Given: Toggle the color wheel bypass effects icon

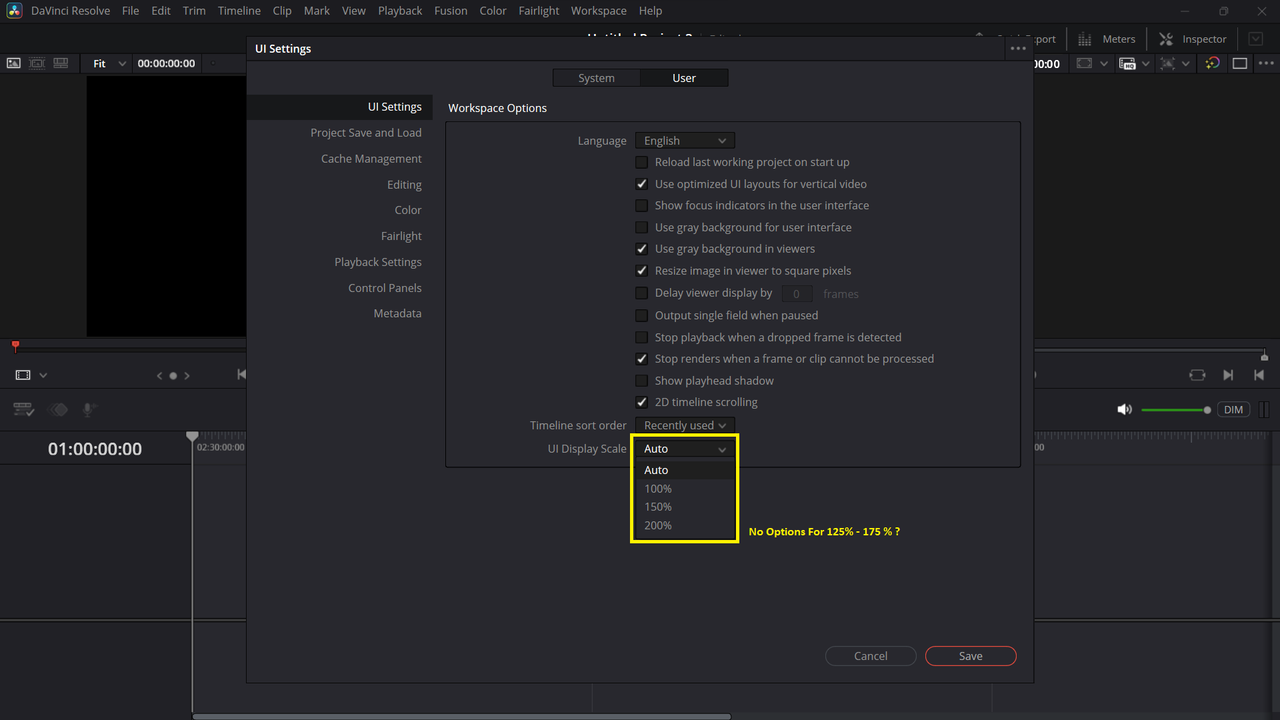Looking at the screenshot, I should (x=1212, y=63).
